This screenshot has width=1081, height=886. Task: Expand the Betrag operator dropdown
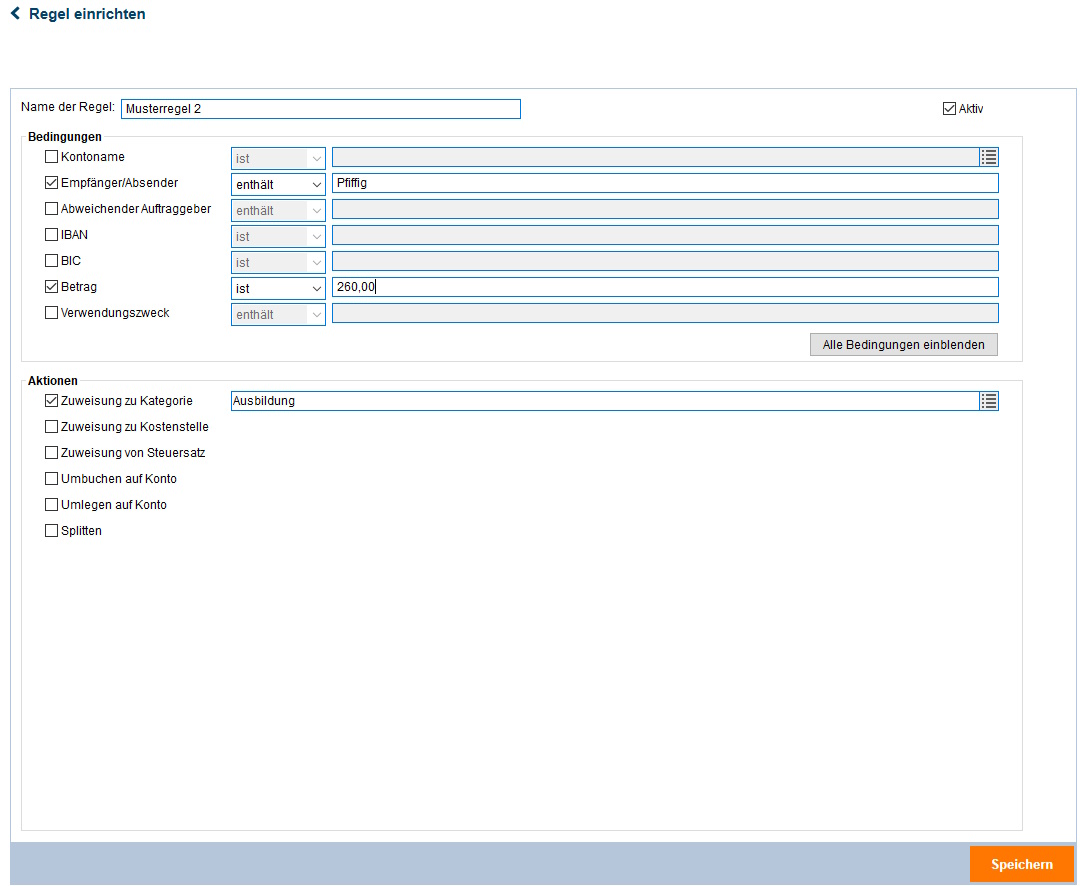click(x=278, y=288)
